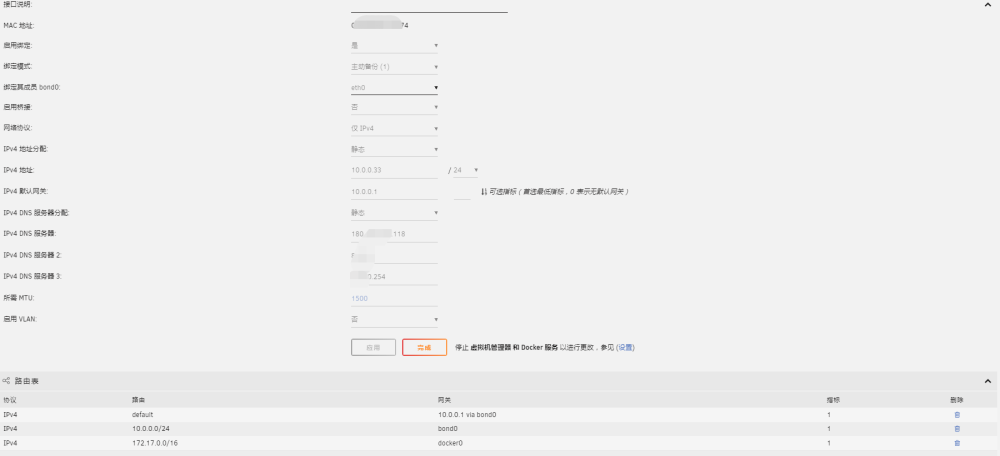This screenshot has height=456, width=1000.
Task: Open the IPv4 DNS 服务器分配 dropdown
Action: (394, 212)
